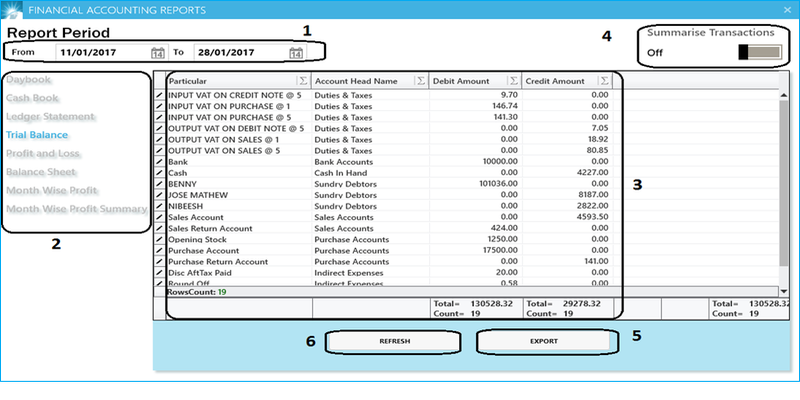Select the Sales Account credit 4593.50 cell

click(x=567, y=217)
